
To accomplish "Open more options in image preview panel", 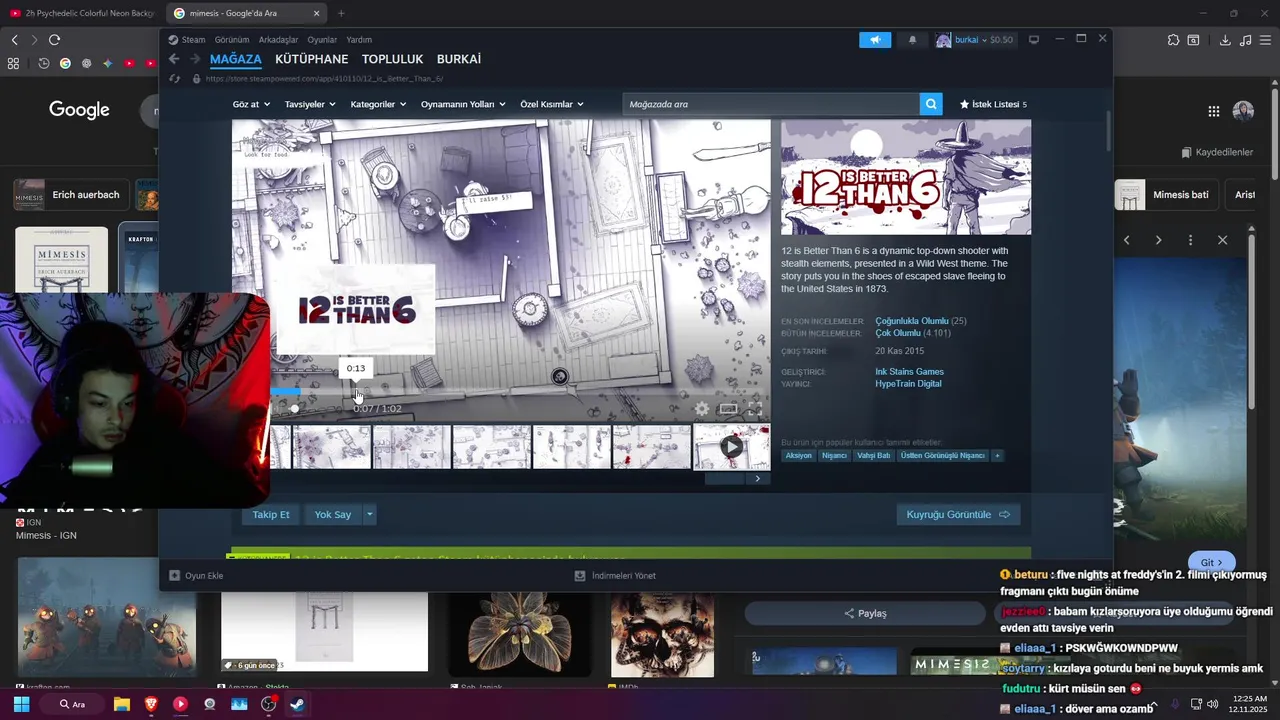I will click(1190, 240).
